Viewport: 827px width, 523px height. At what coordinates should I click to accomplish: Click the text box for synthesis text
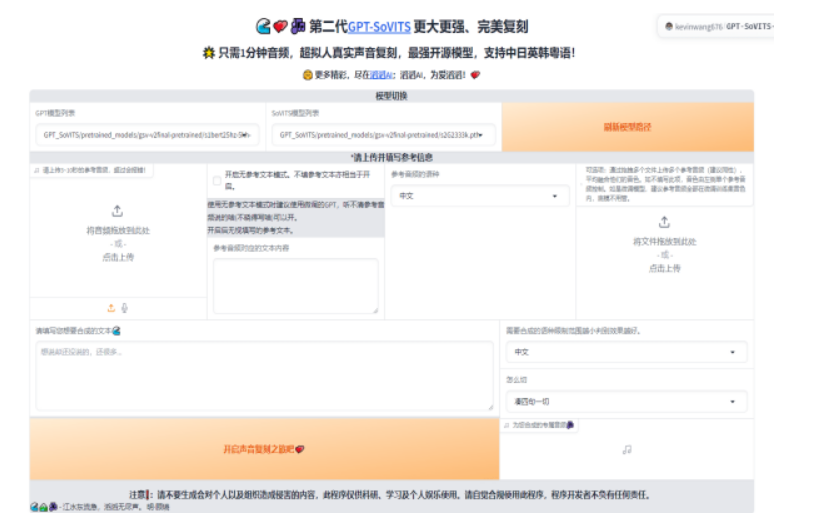coord(264,377)
